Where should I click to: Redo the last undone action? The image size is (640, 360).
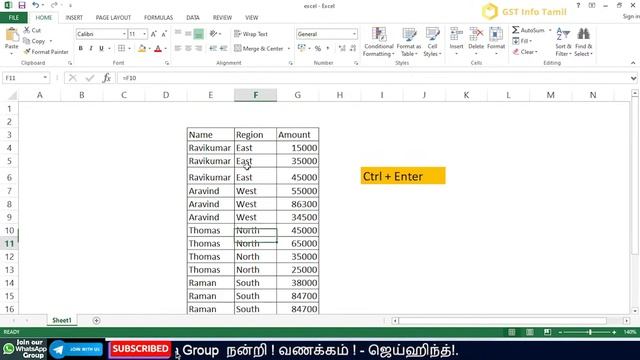tap(54, 5)
